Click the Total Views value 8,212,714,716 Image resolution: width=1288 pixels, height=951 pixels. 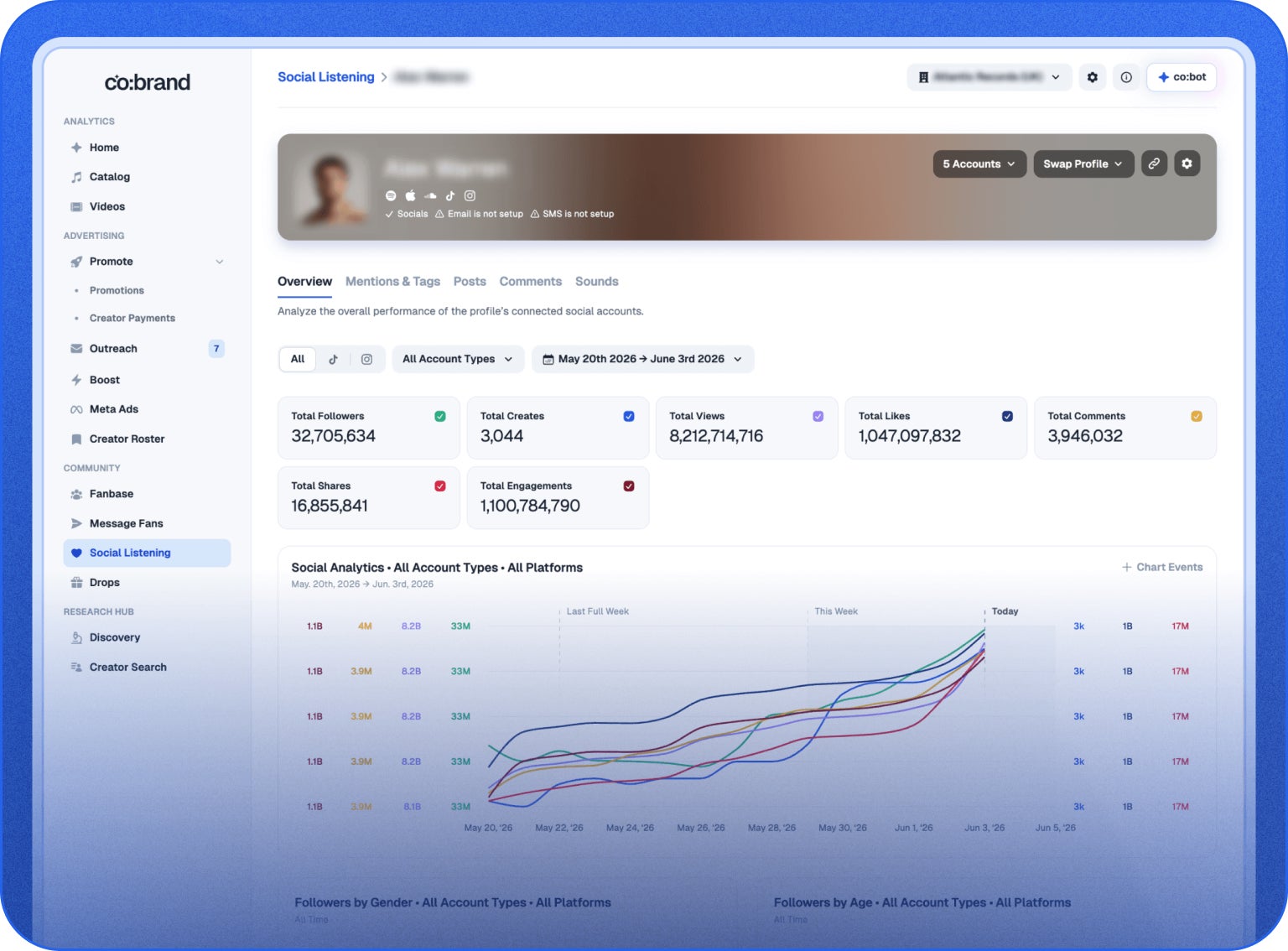[x=716, y=436]
